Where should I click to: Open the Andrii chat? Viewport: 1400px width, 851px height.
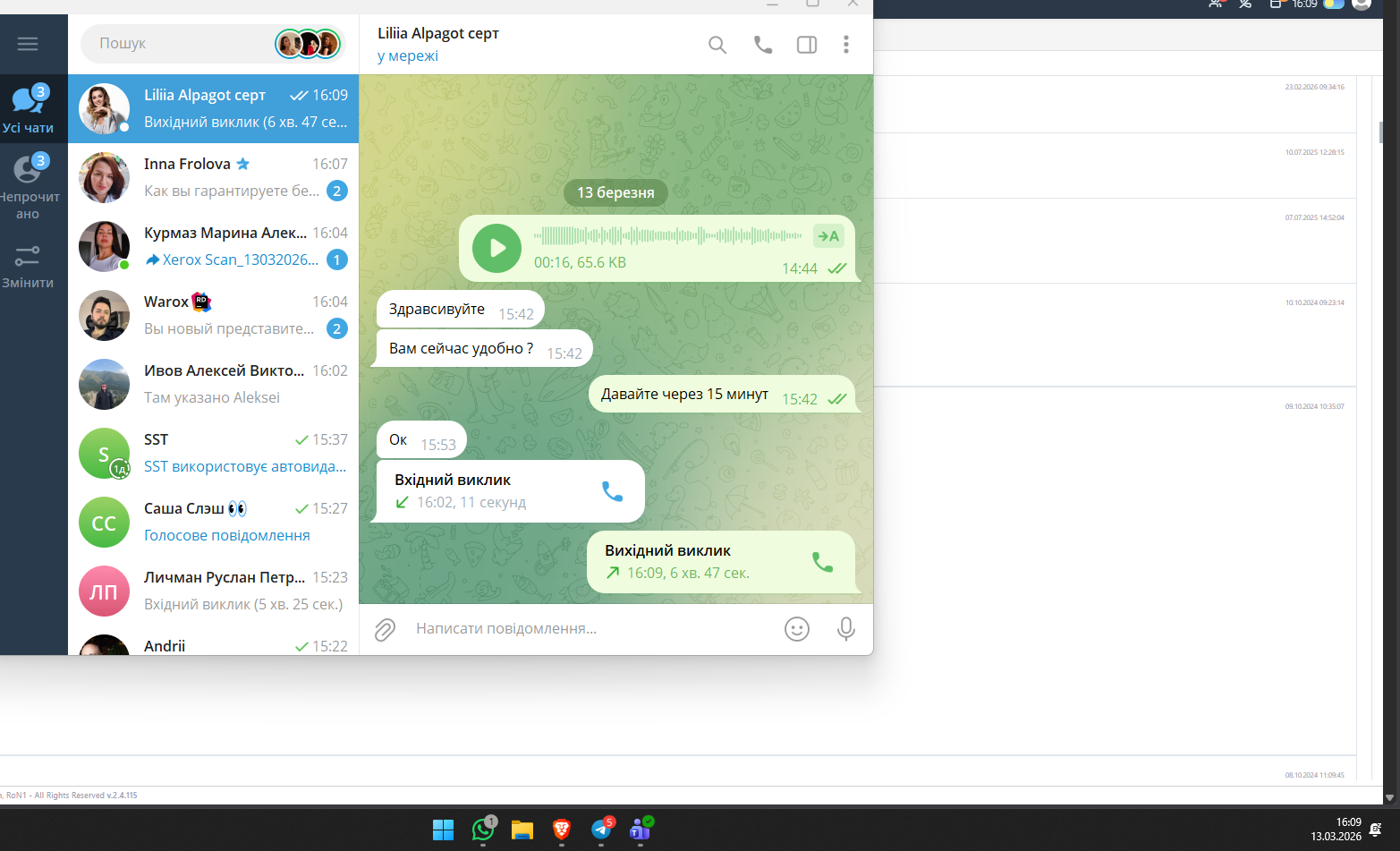click(x=214, y=641)
